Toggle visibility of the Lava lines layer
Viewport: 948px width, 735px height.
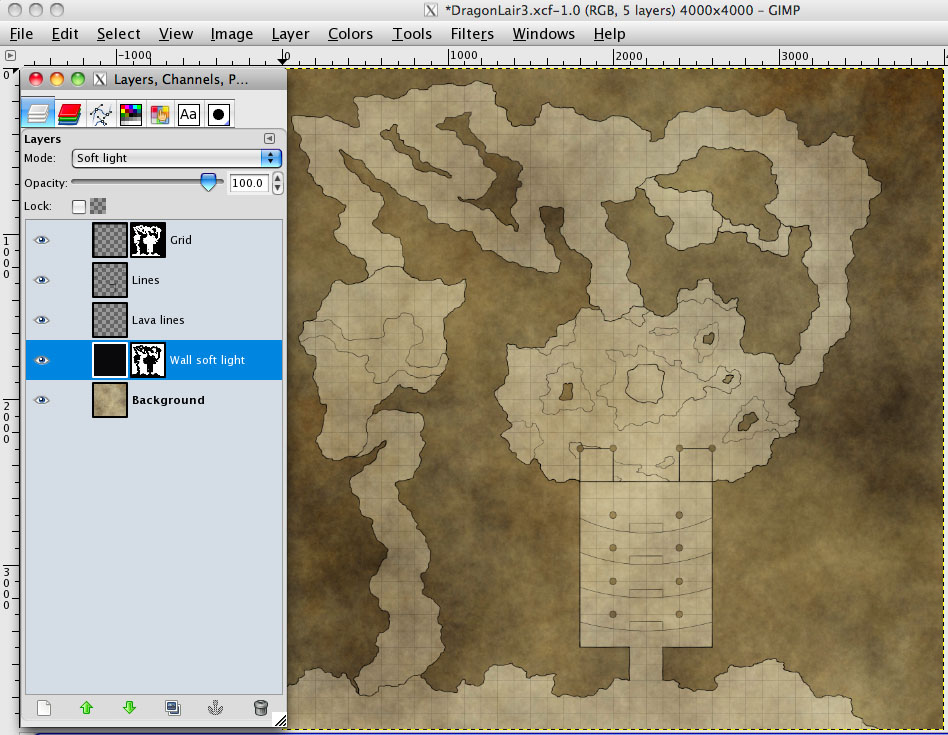(x=41, y=320)
